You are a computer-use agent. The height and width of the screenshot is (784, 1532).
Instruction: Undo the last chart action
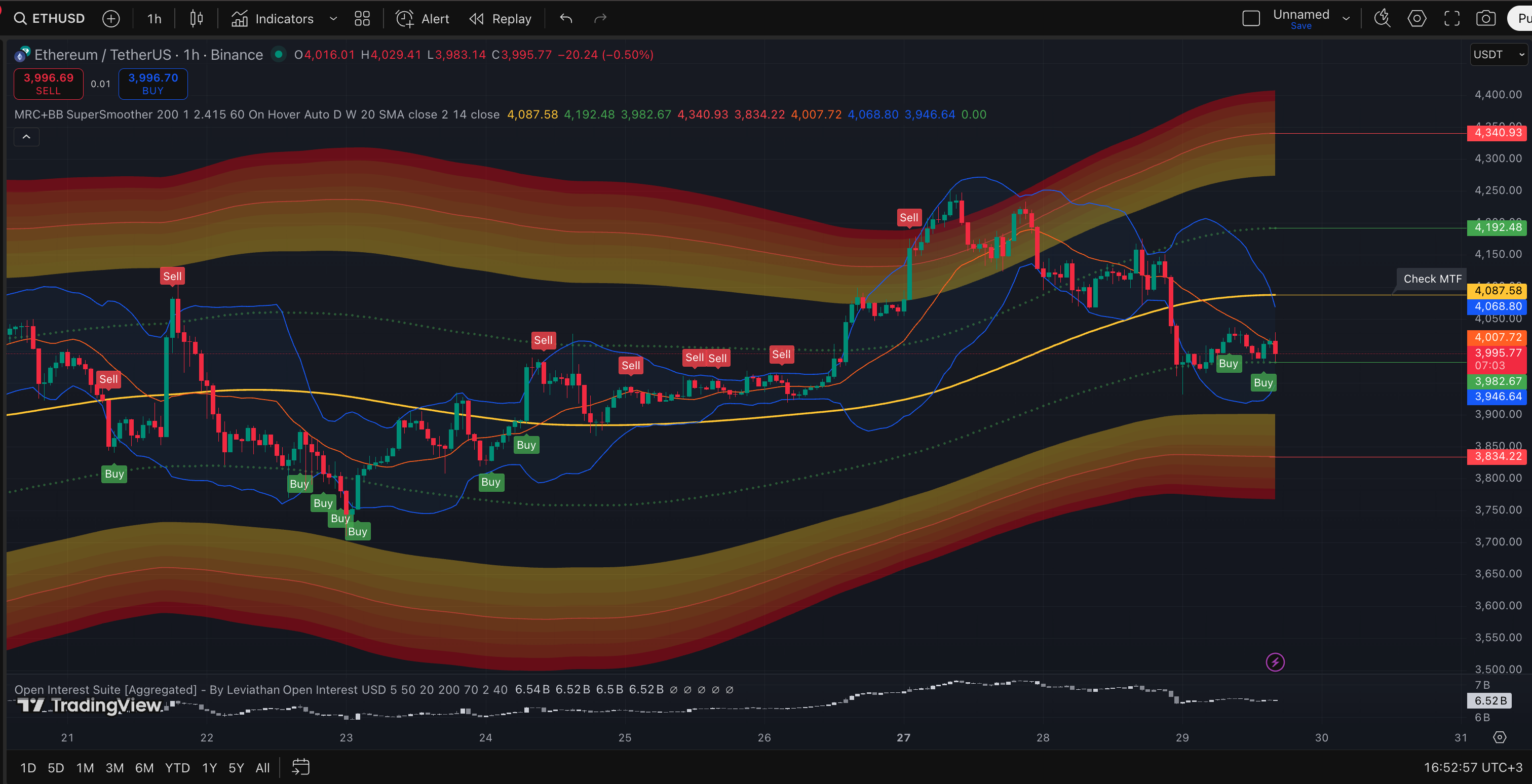[x=565, y=18]
